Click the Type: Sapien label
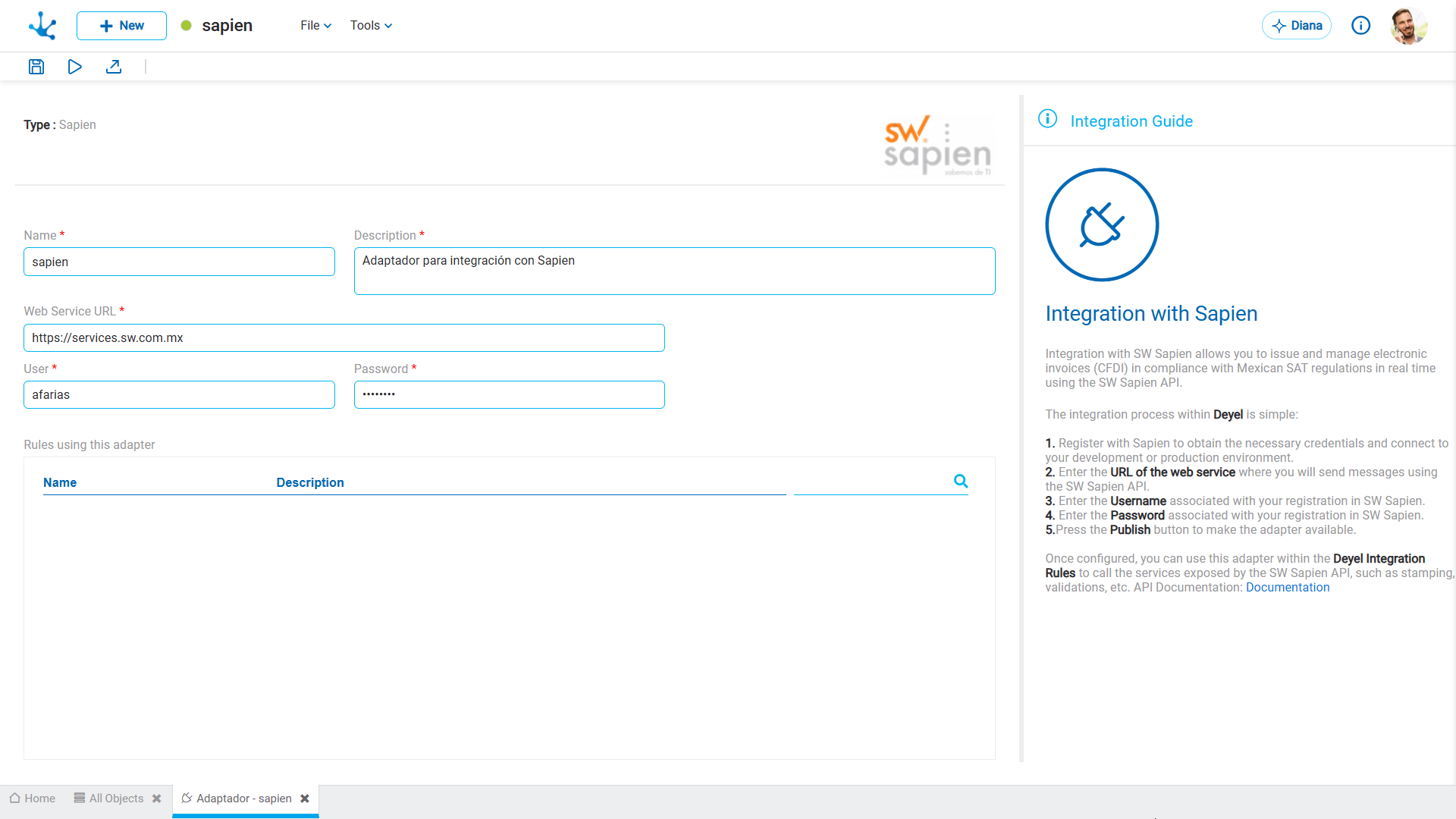 pos(60,125)
